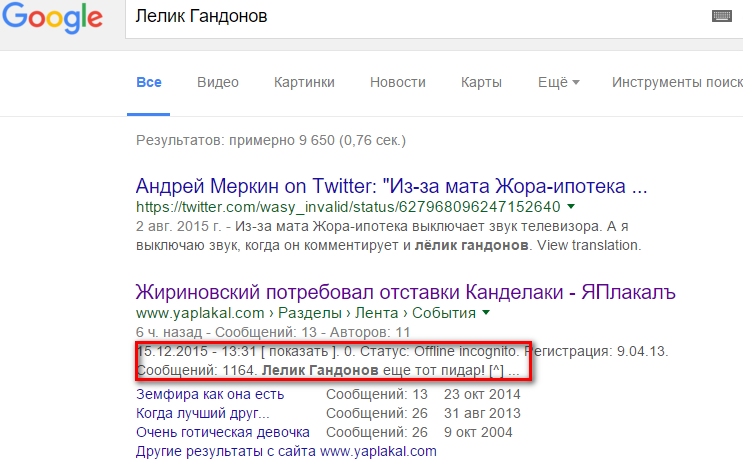Expand the yaplakal.com URL dropdown arrow
743x467 pixels.
486,313
